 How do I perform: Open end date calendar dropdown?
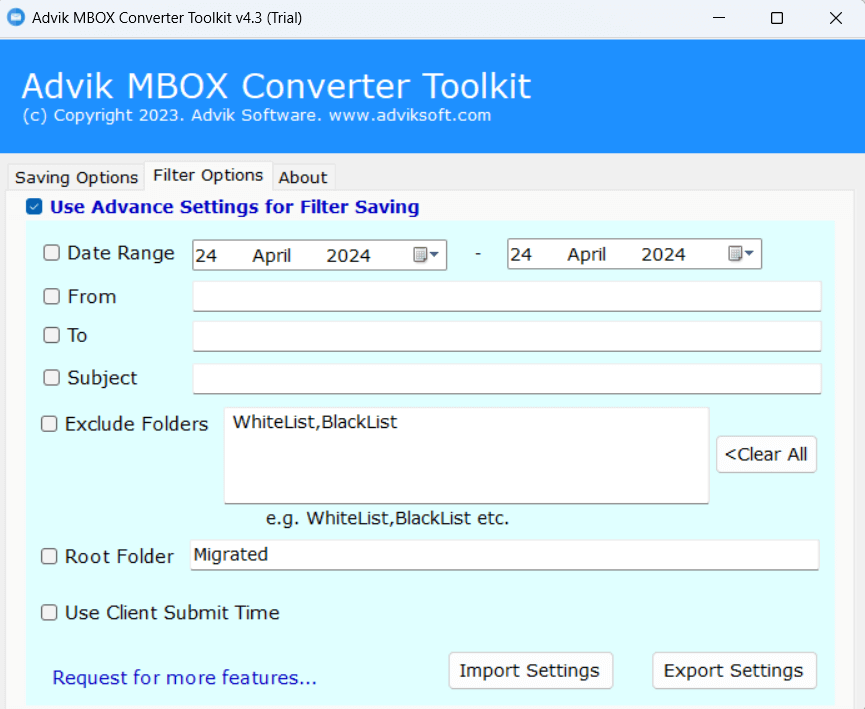tap(741, 253)
